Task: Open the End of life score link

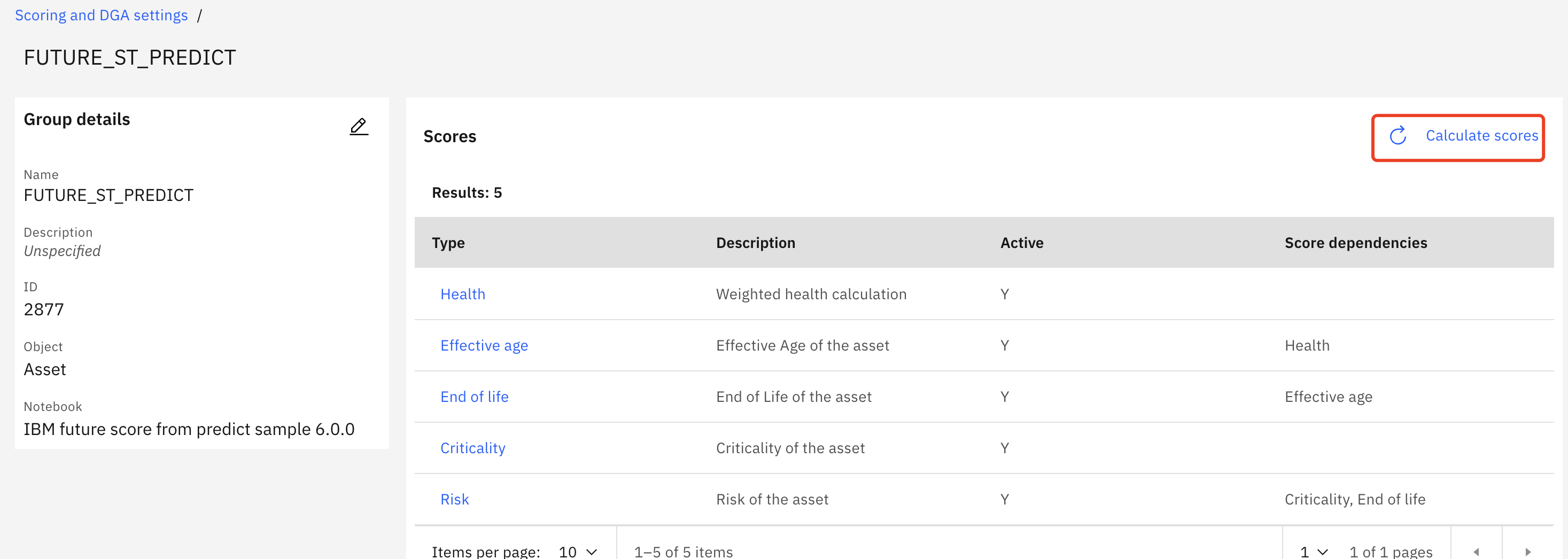Action: click(474, 397)
